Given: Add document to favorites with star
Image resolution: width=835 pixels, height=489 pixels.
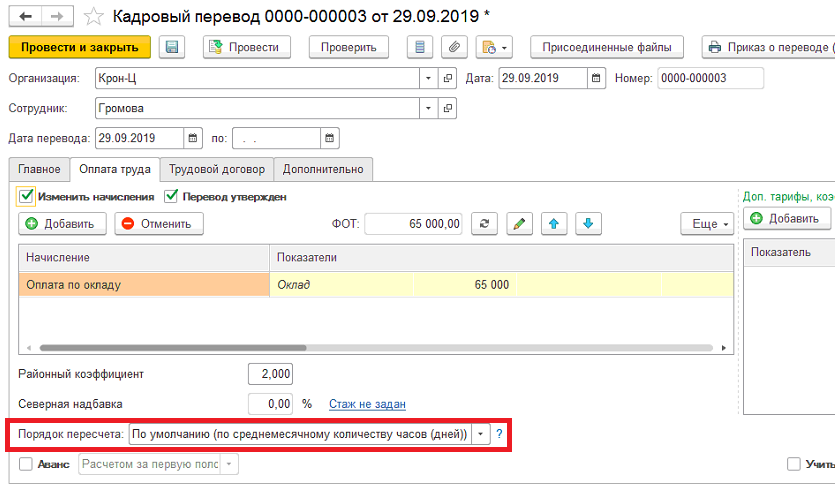Looking at the screenshot, I should tap(94, 17).
